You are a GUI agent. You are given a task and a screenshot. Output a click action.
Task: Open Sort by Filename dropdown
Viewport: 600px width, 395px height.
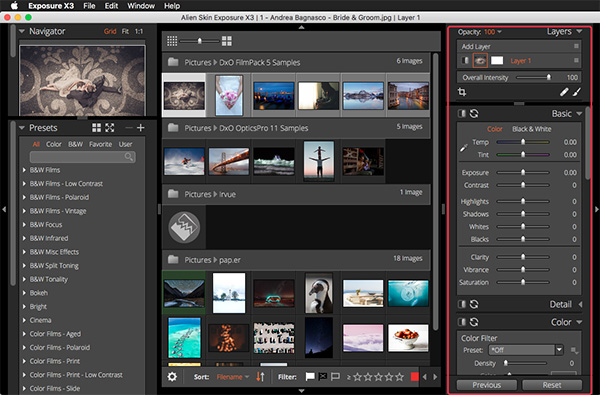click(233, 377)
